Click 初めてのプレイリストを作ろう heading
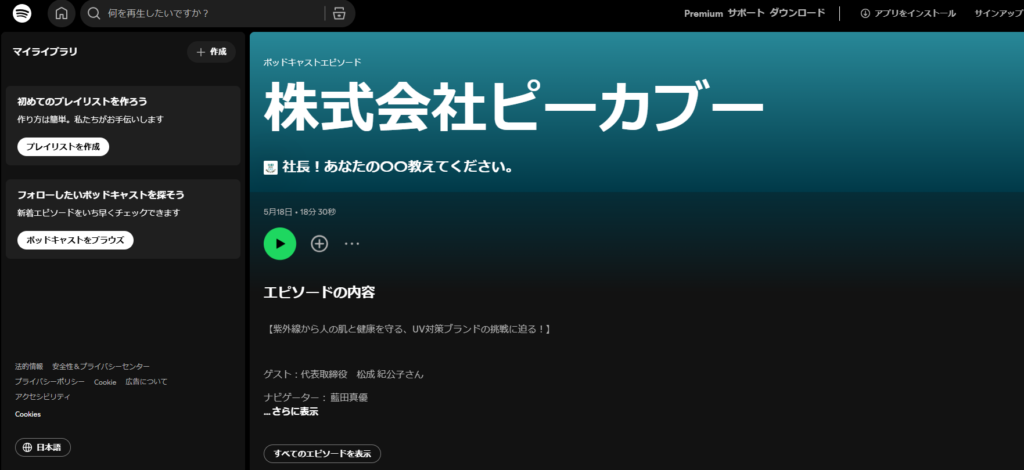1024x470 pixels. pos(82,102)
